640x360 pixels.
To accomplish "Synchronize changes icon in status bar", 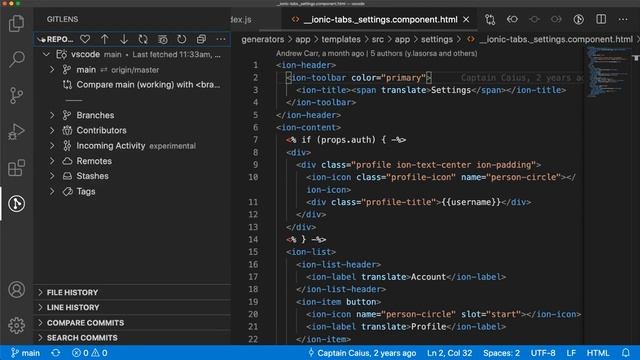I will pos(56,353).
